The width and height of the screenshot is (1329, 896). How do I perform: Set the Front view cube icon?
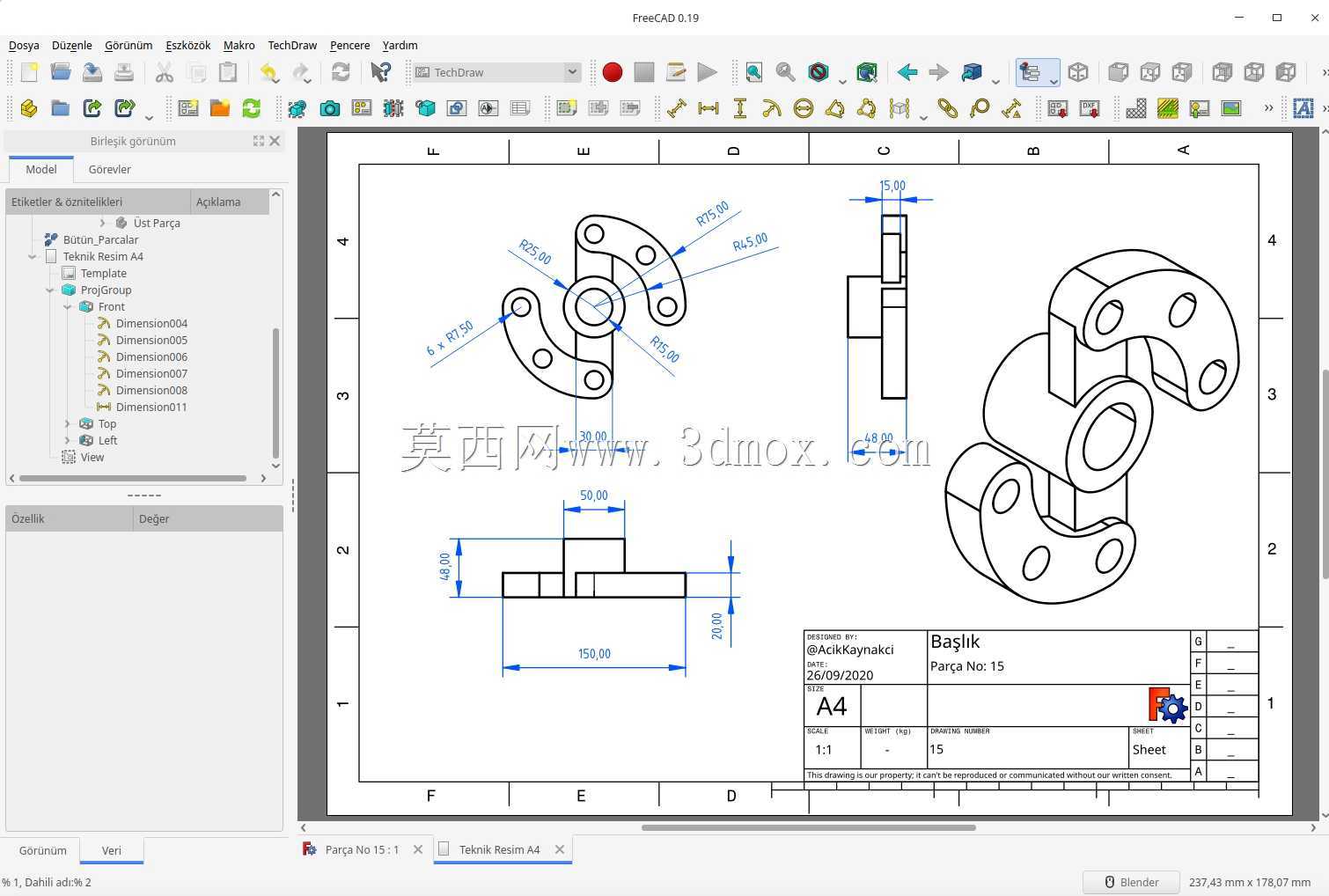click(1119, 72)
